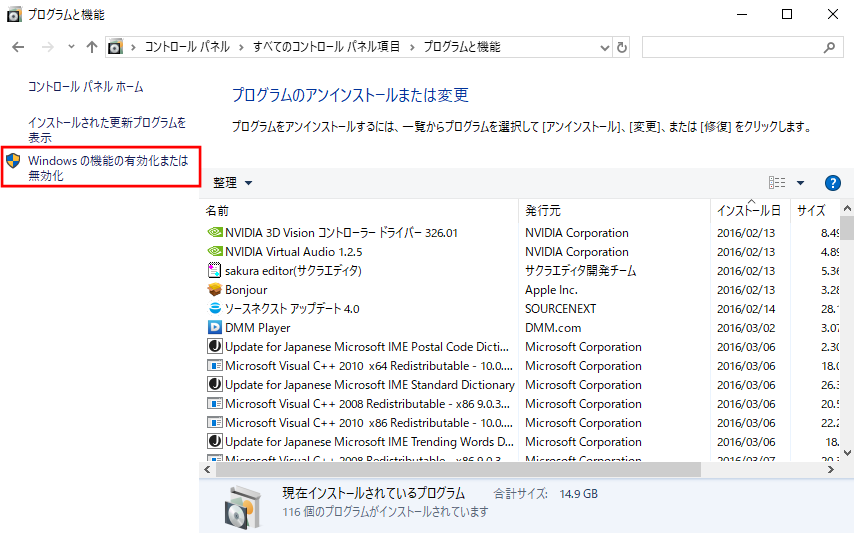Open インストールされた更新プログラムを表示 link
This screenshot has height=533, width=854.
[107, 130]
